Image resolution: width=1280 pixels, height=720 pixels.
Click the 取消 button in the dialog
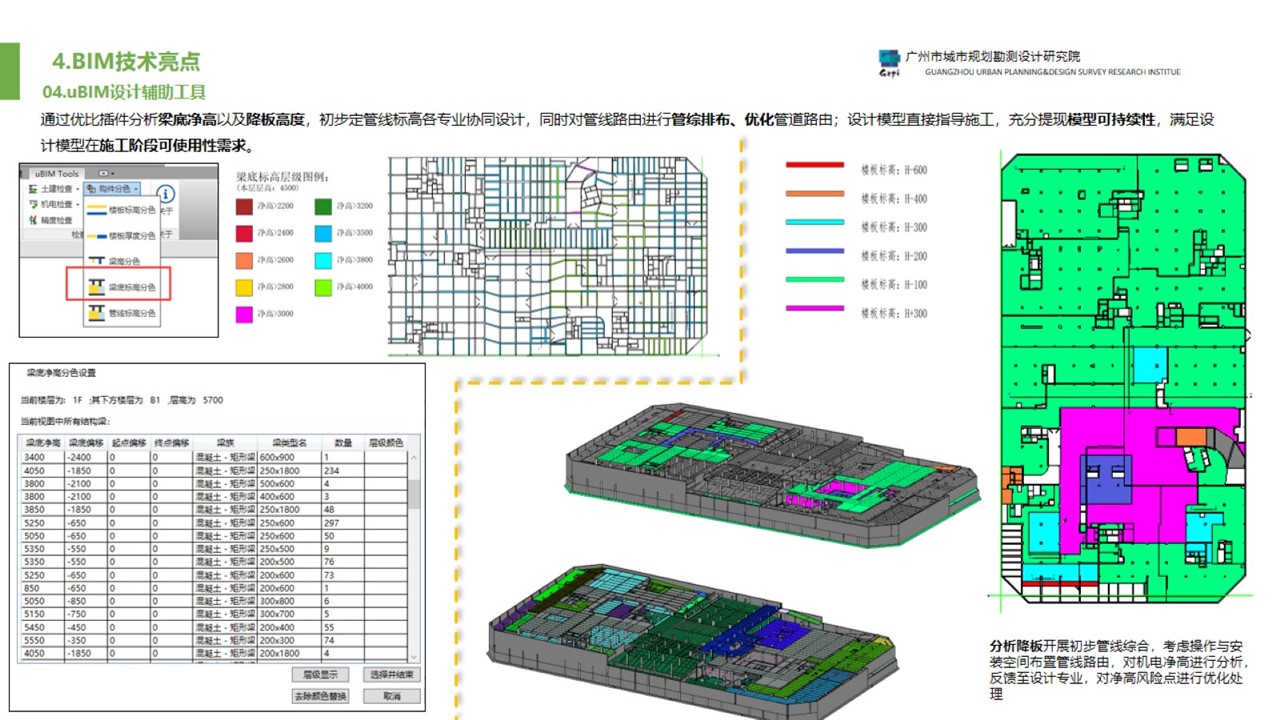pyautogui.click(x=392, y=696)
